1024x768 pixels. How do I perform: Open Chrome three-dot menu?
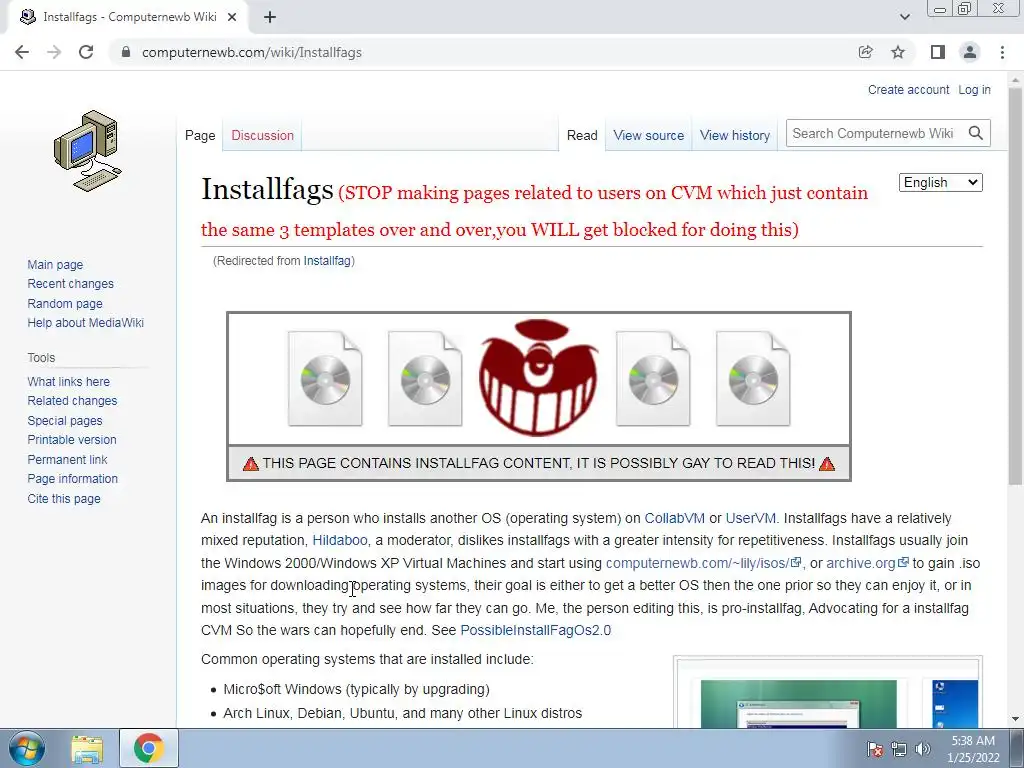(1002, 52)
